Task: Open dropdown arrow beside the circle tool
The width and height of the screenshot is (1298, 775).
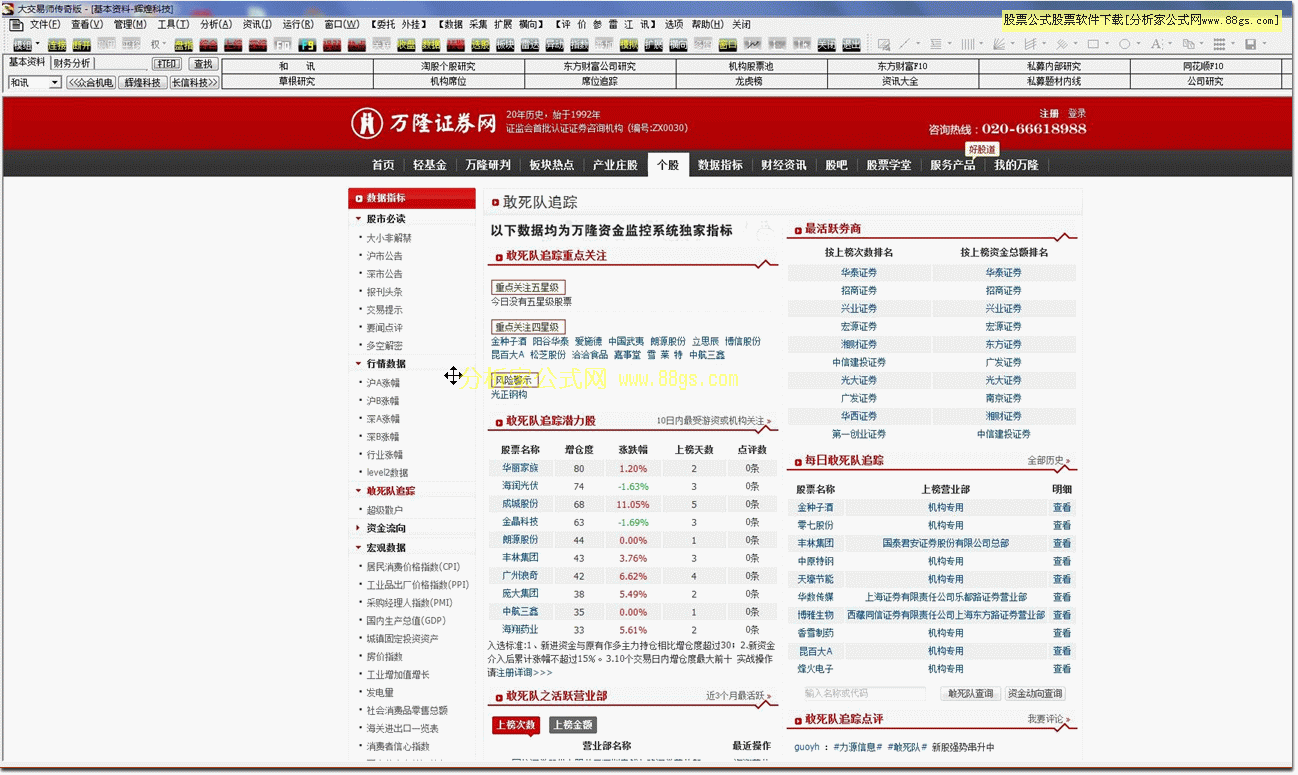Action: click(x=1140, y=45)
